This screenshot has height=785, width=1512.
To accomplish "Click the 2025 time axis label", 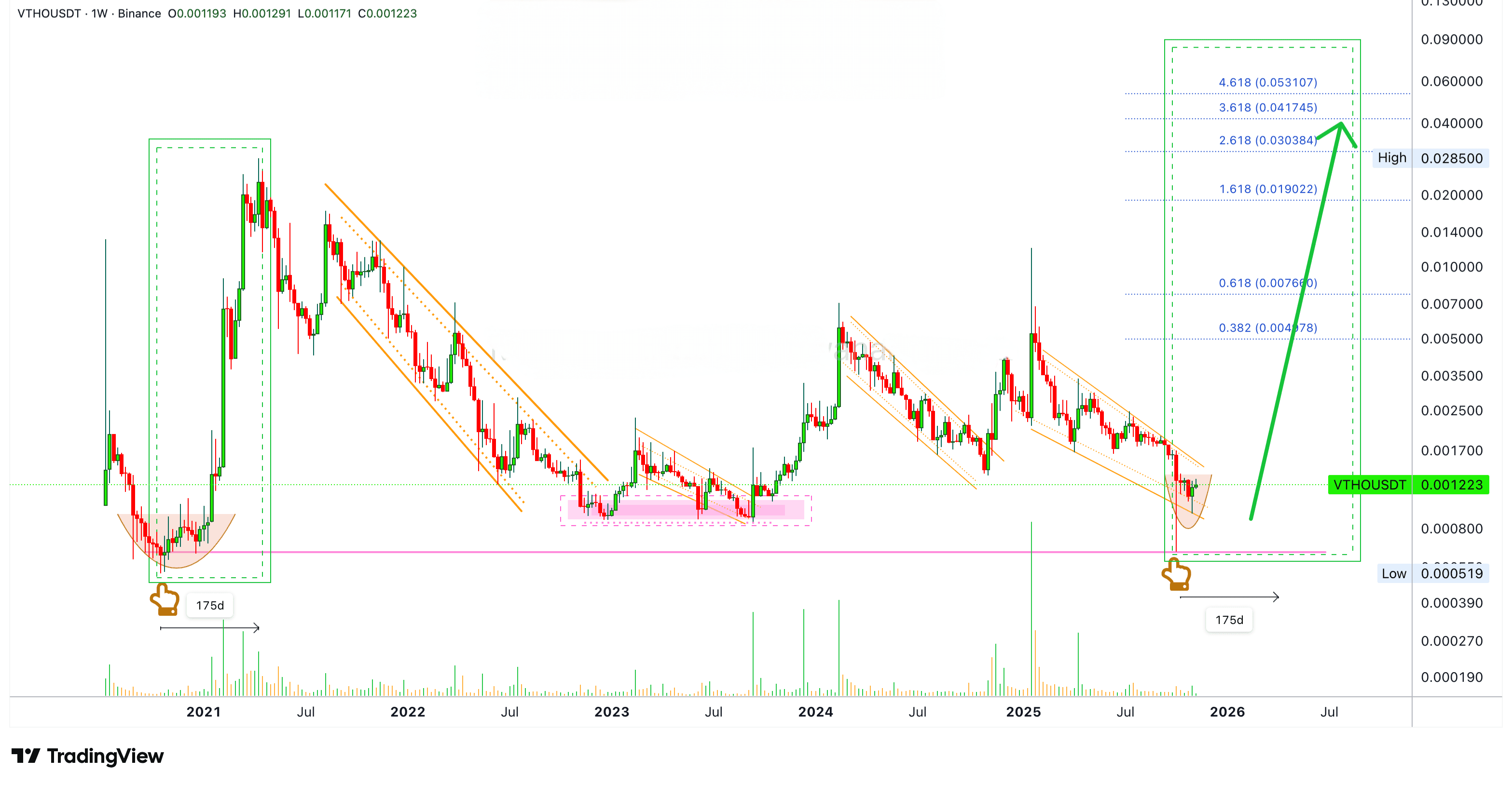I will click(x=1023, y=712).
